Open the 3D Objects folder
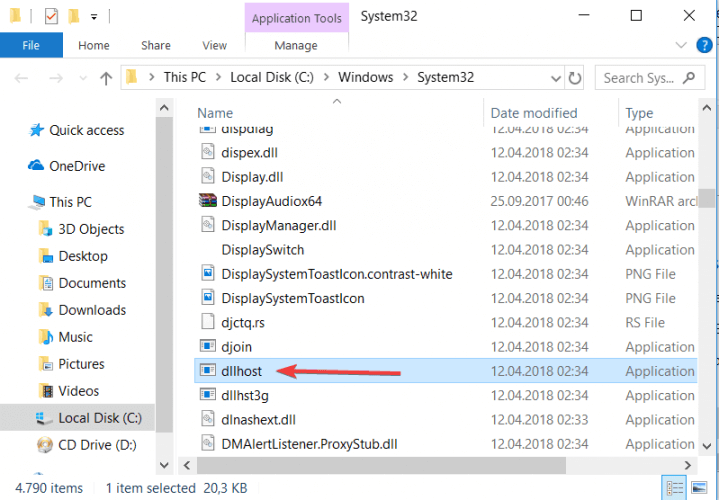 coord(82,229)
